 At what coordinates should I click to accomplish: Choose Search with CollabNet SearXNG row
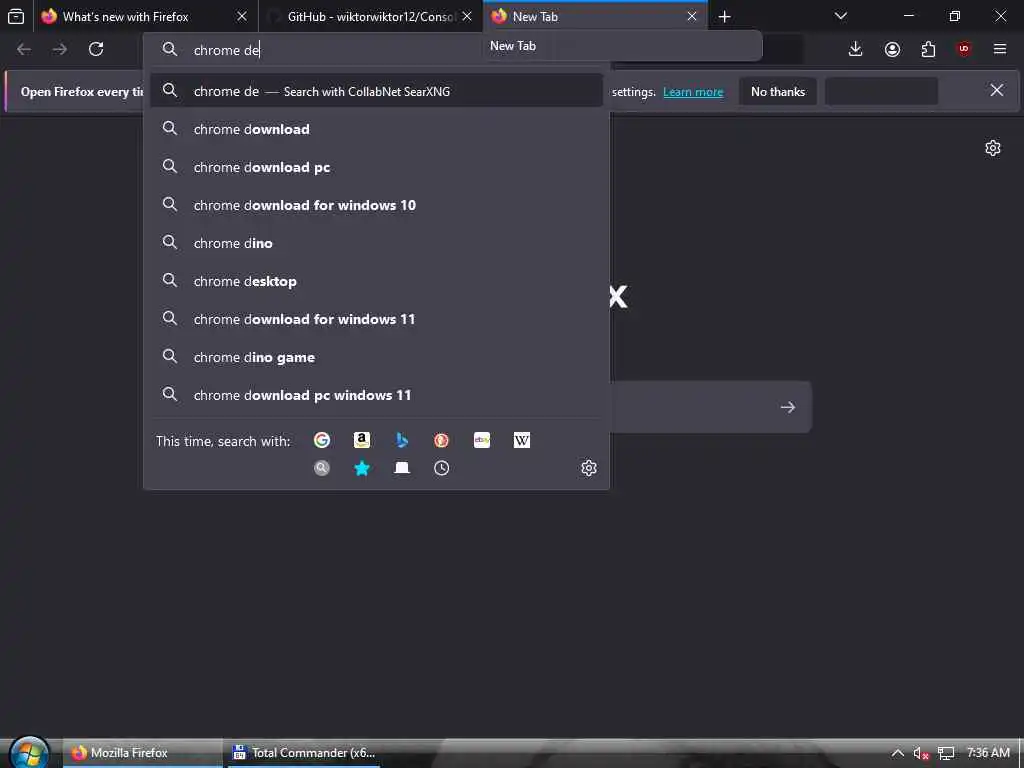point(376,91)
